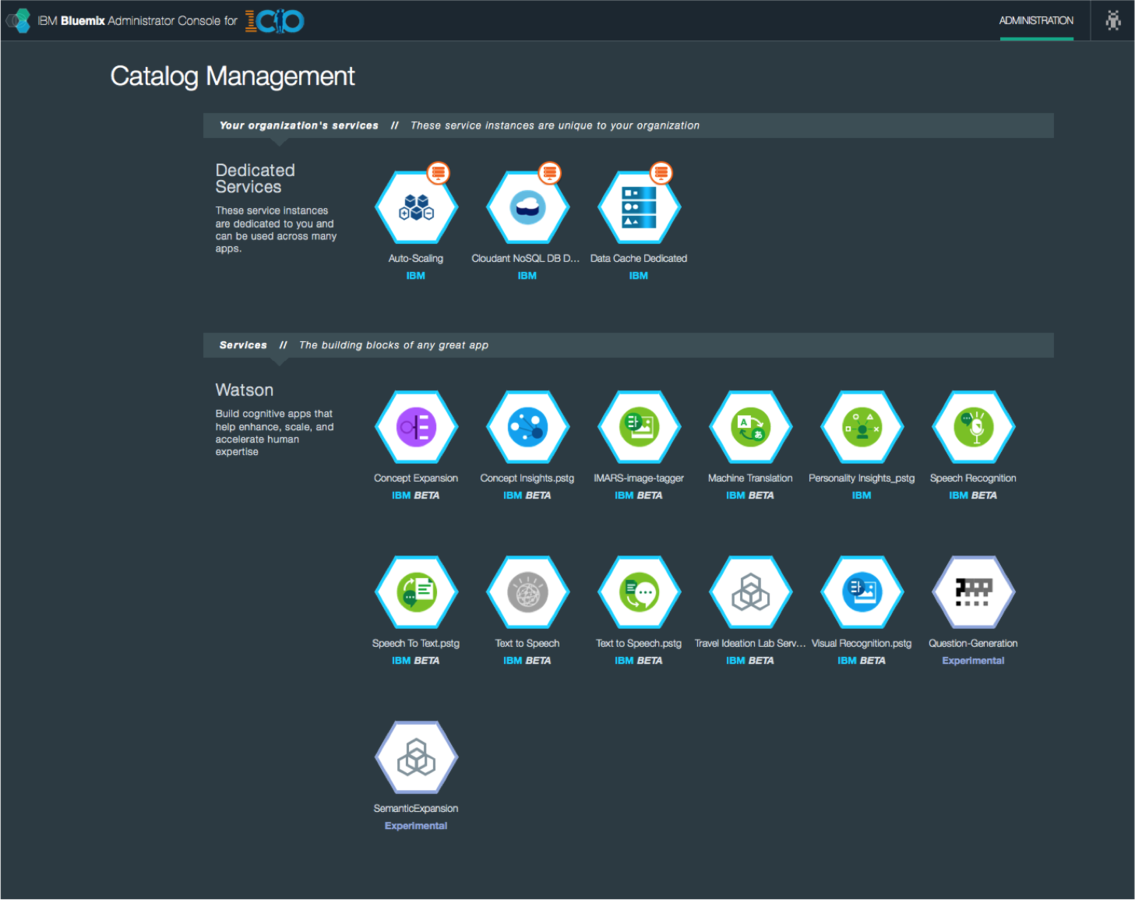The width and height of the screenshot is (1135, 900).
Task: Open the Data Cache Dedicated icon
Action: 639,208
